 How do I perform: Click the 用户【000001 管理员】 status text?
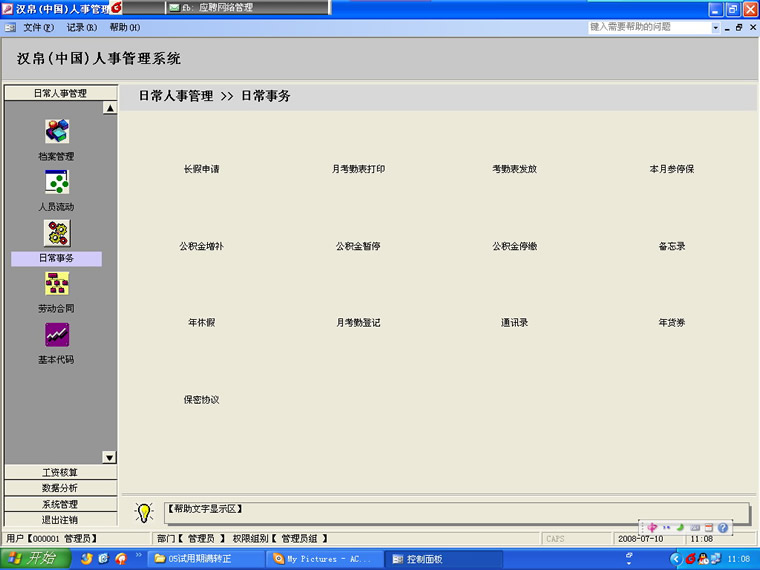(52, 538)
